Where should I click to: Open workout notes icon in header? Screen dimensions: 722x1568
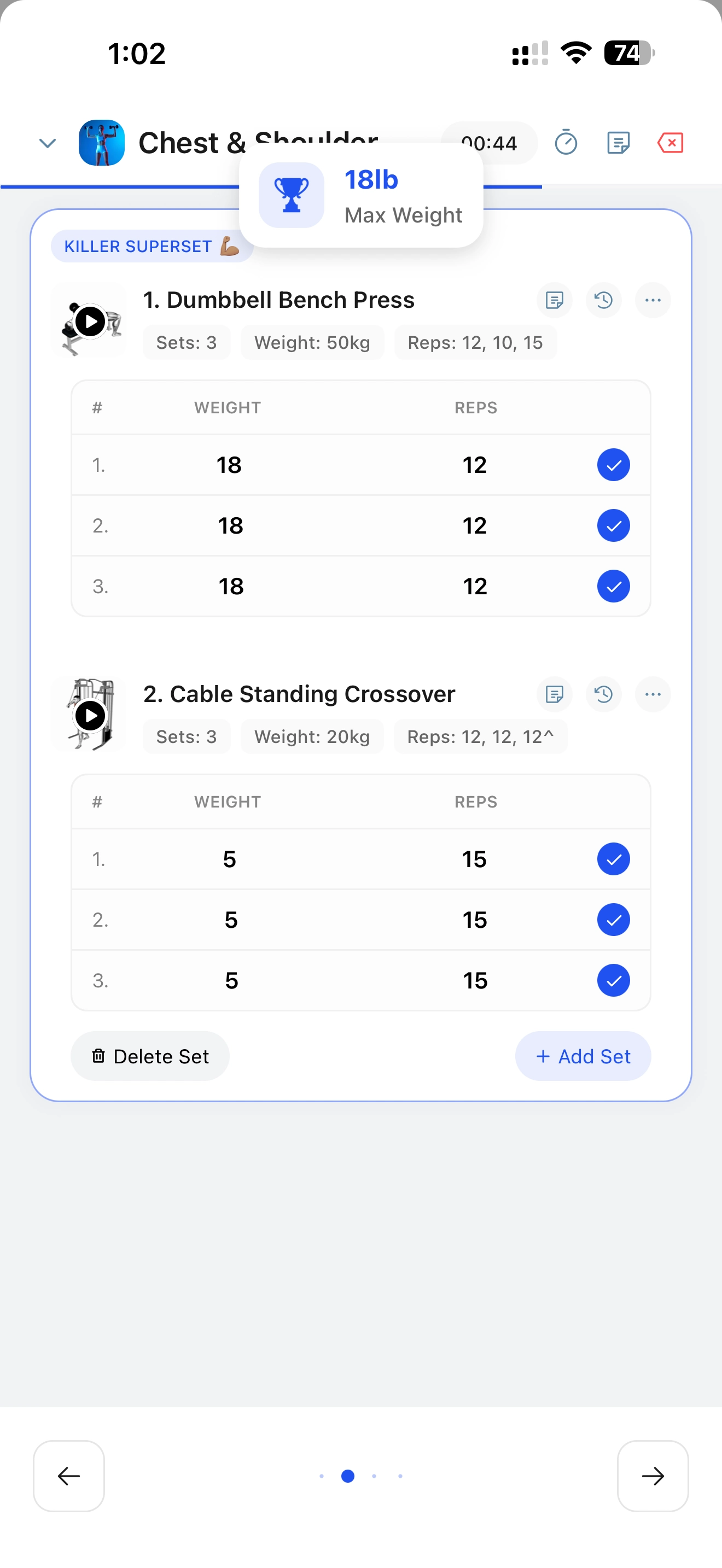click(618, 143)
